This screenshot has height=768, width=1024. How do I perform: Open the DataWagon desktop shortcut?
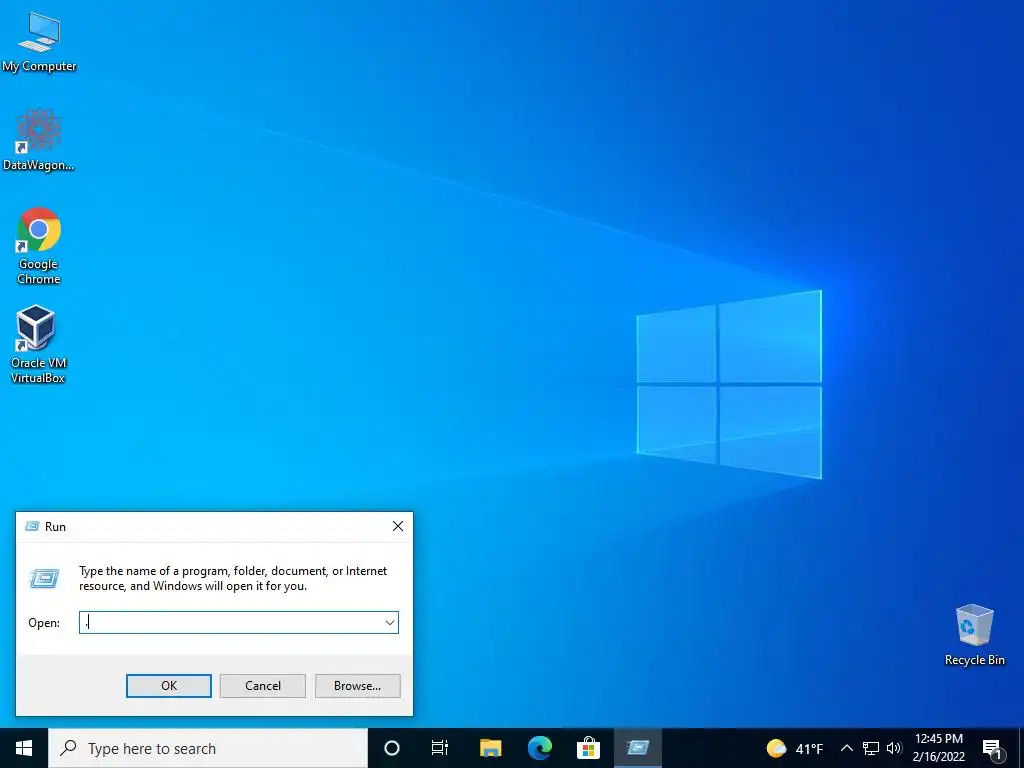(39, 140)
